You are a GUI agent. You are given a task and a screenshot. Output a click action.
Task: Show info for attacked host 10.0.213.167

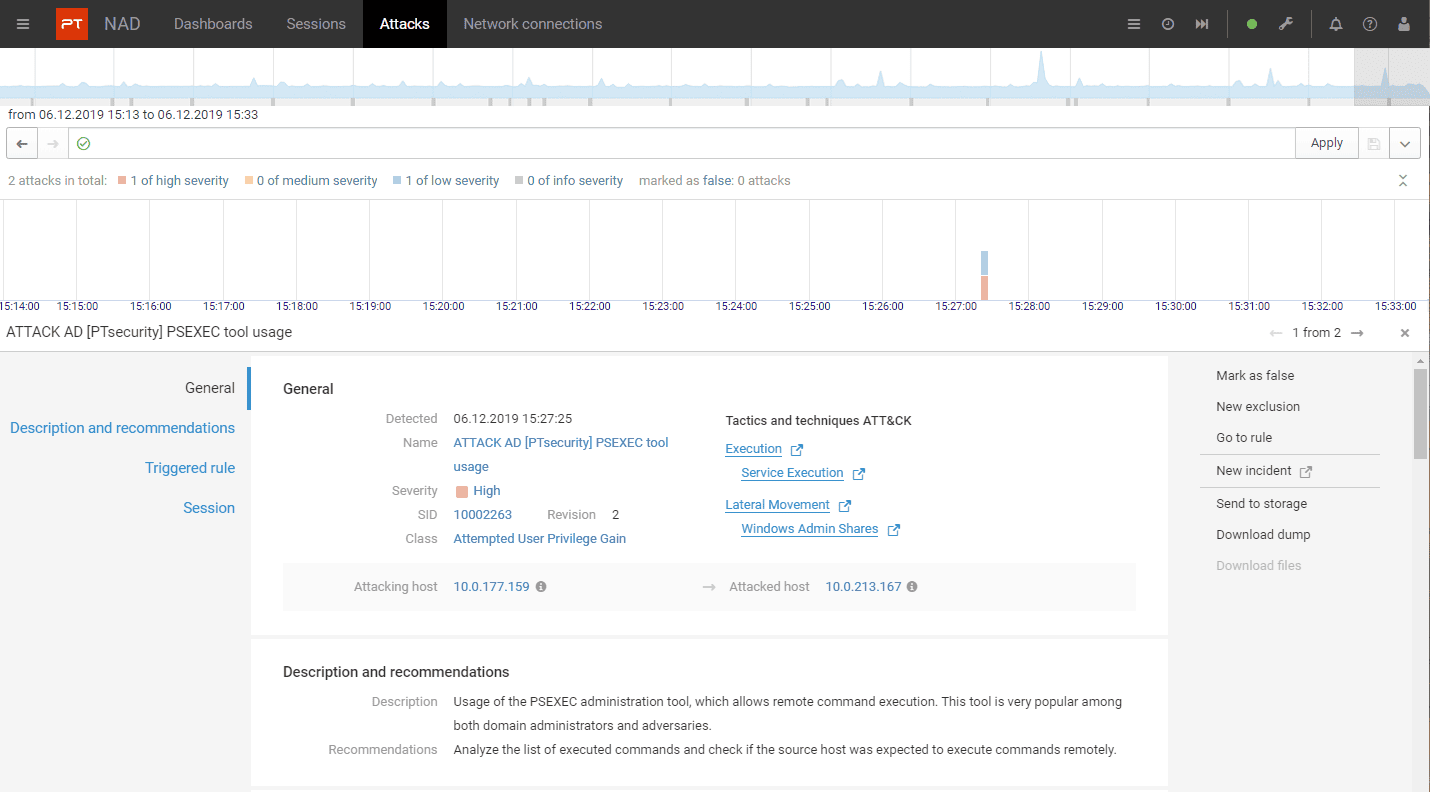click(912, 587)
